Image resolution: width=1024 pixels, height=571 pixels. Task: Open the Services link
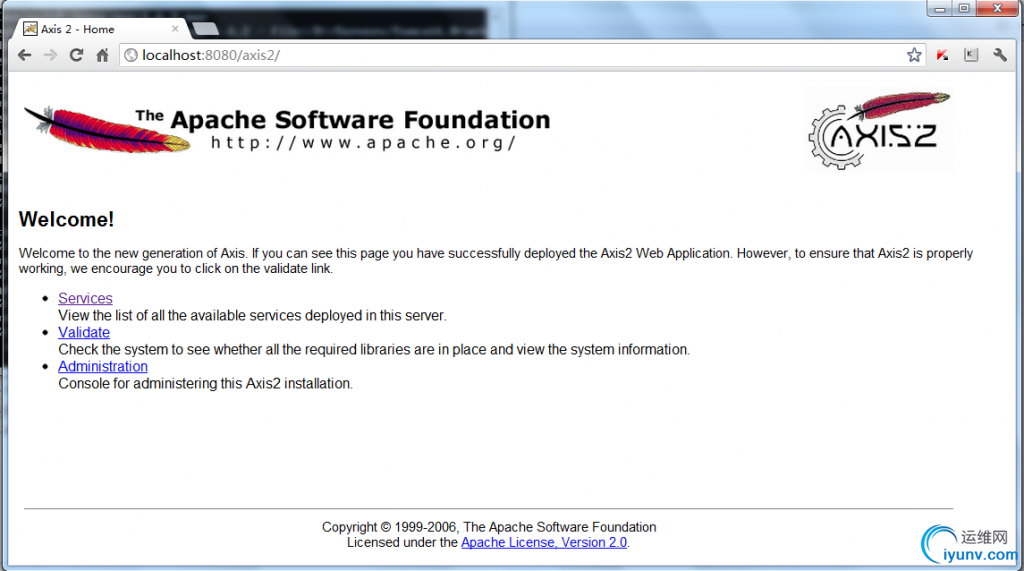(x=86, y=299)
